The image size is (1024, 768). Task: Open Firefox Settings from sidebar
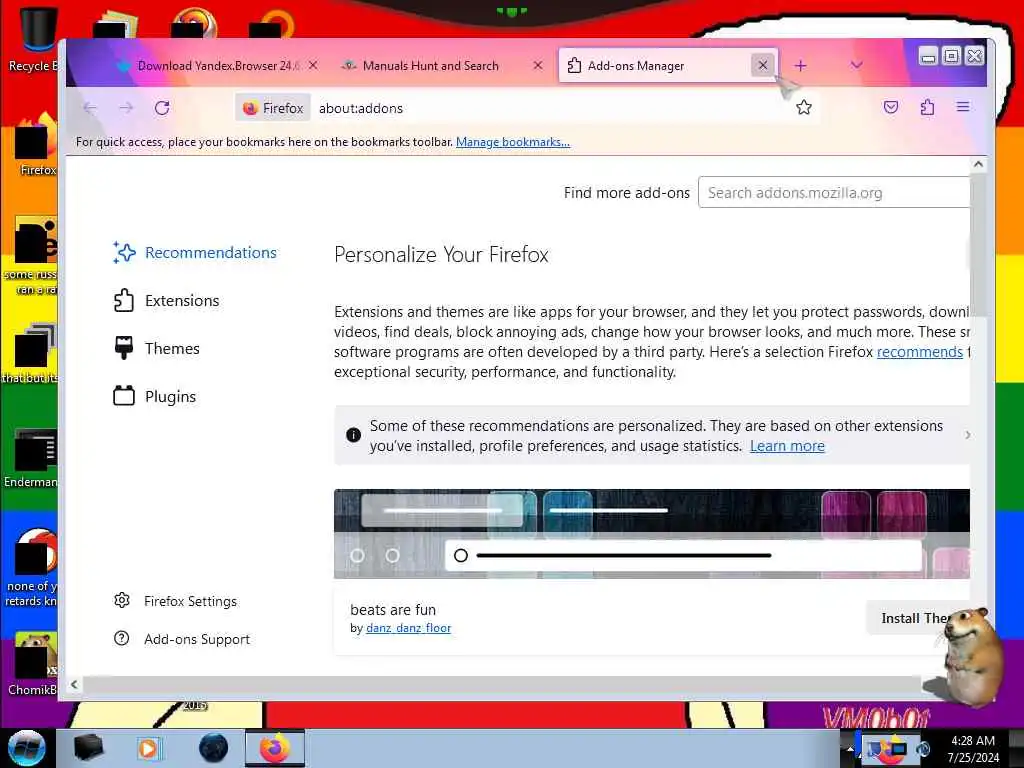176,601
